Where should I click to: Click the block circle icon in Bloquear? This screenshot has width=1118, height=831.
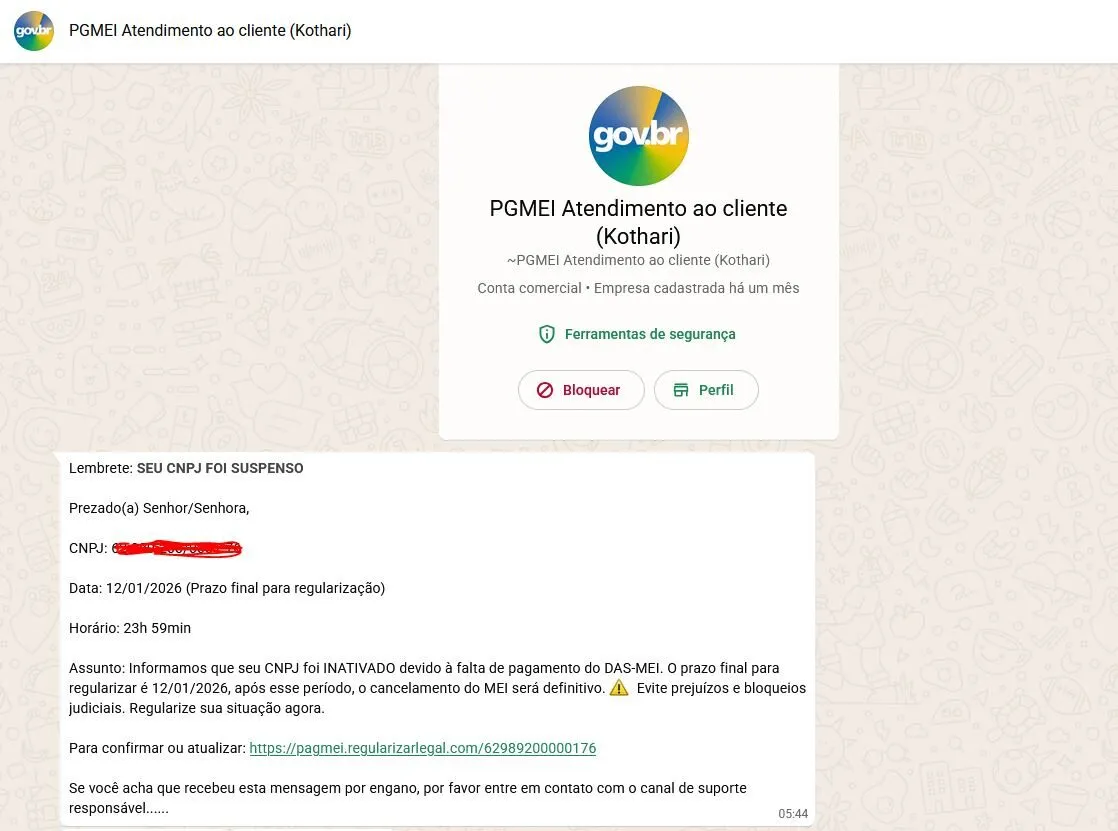tap(545, 390)
